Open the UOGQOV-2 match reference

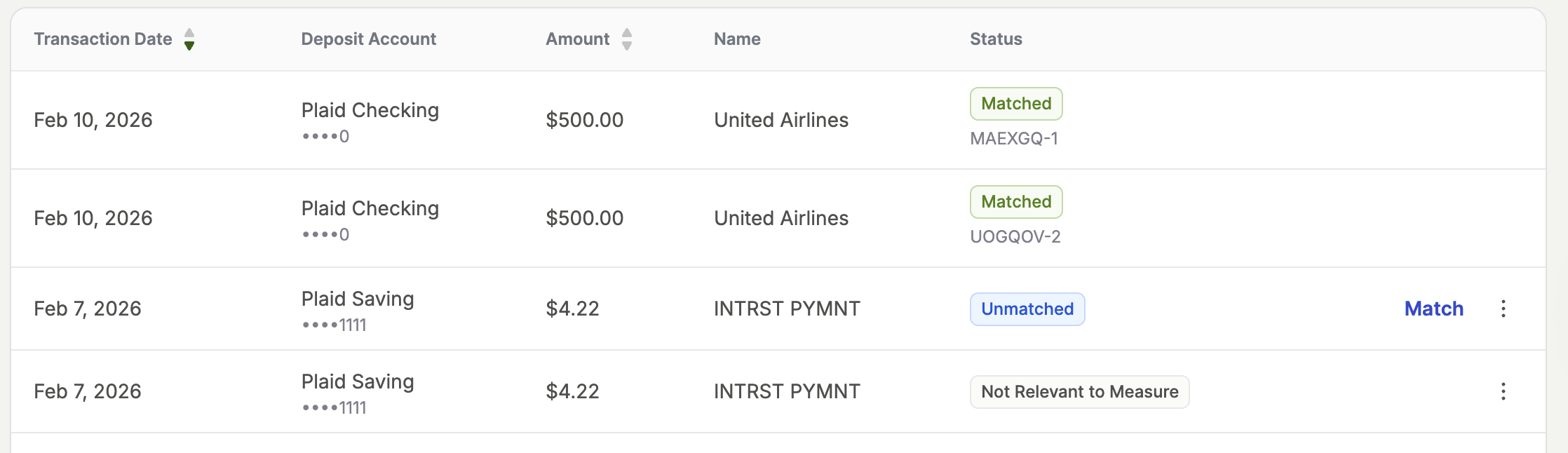pyautogui.click(x=1015, y=237)
